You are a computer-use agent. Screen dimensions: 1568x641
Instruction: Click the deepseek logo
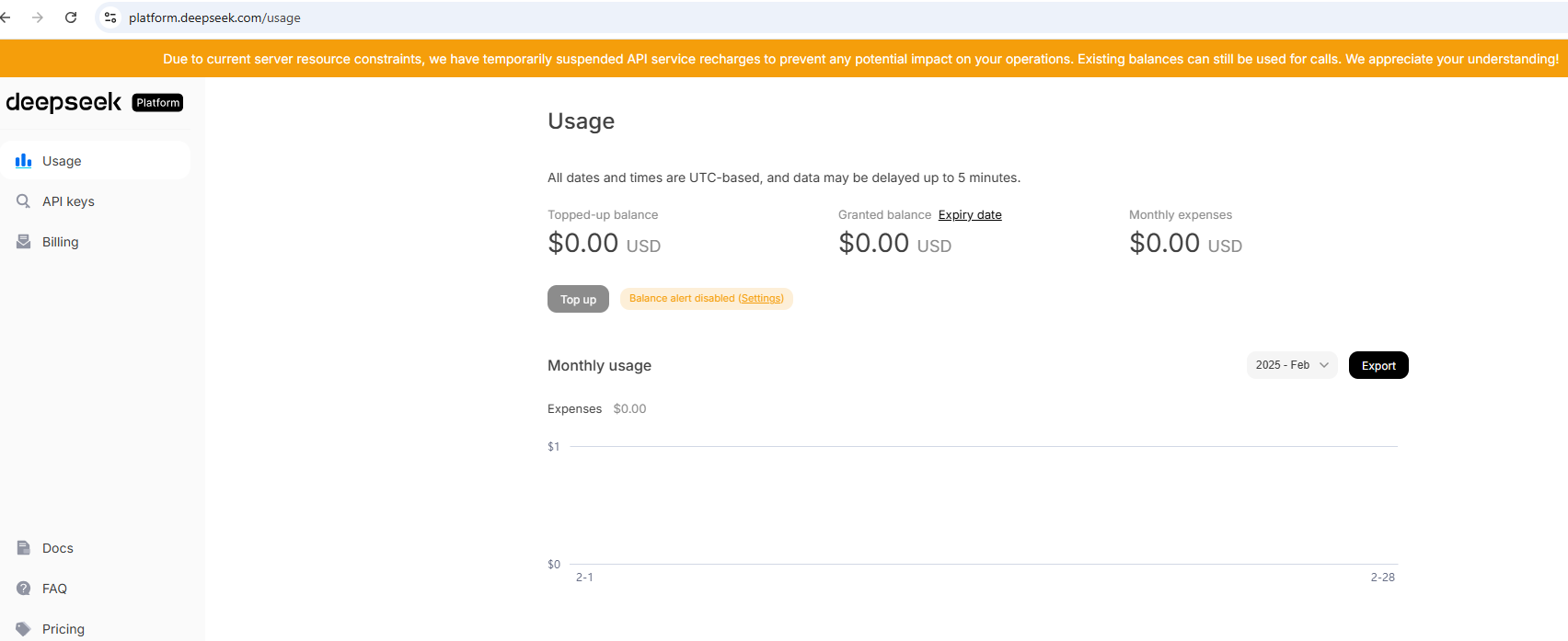pyautogui.click(x=63, y=102)
